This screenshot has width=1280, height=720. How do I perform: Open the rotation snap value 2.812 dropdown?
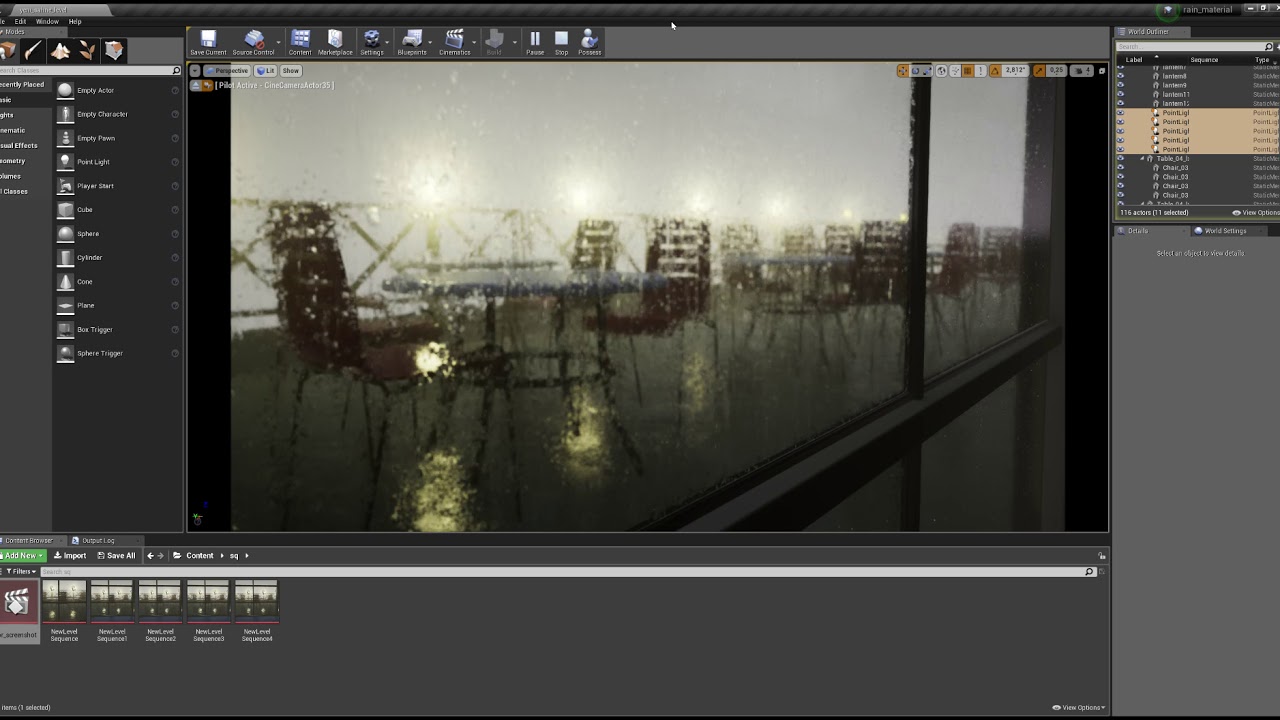(x=1016, y=71)
